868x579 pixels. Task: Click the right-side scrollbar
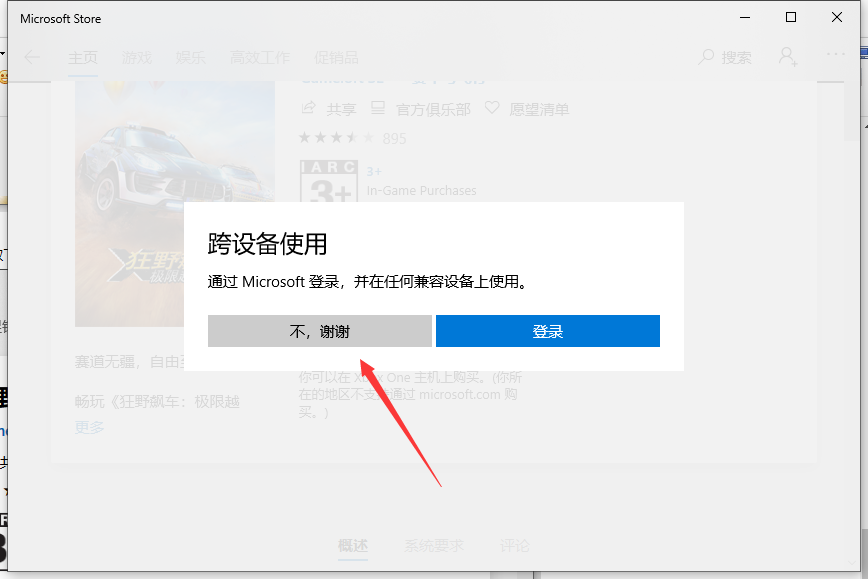point(862,300)
